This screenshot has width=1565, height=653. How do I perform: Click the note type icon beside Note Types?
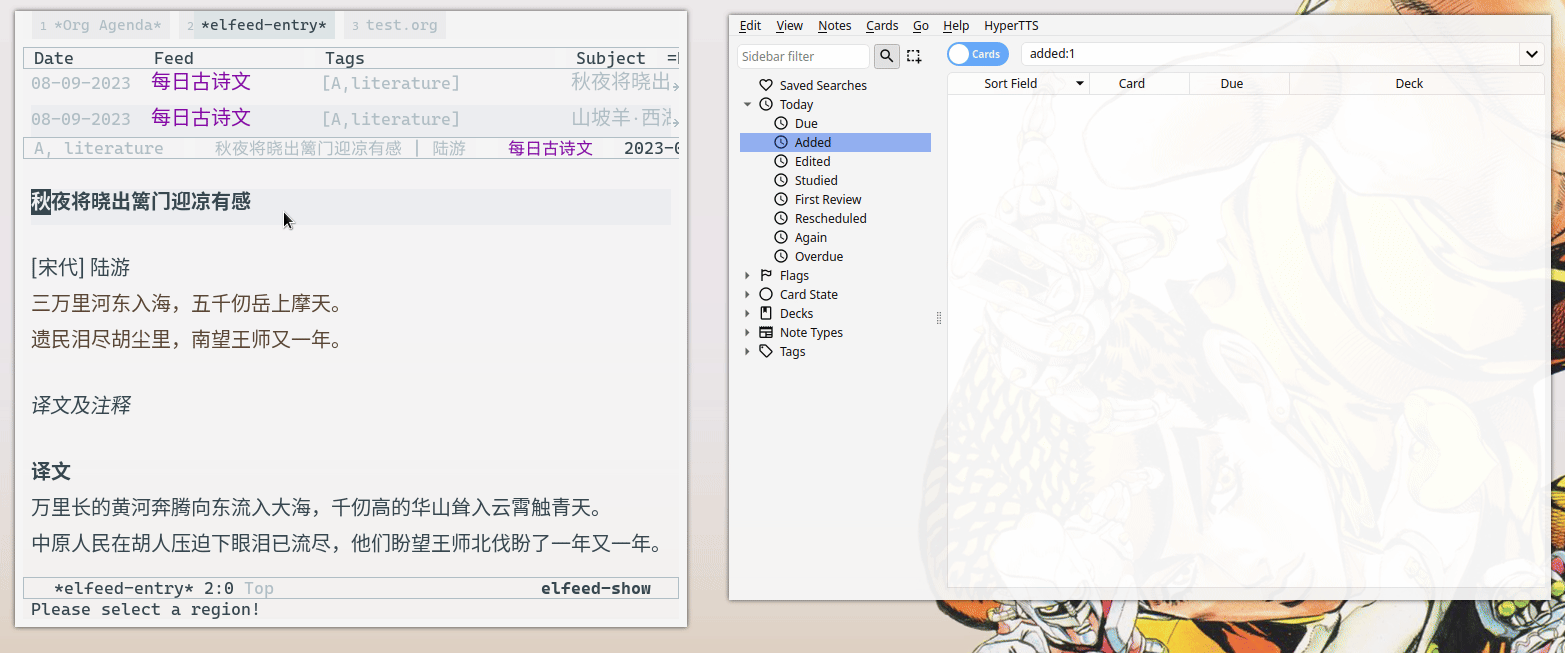(766, 332)
